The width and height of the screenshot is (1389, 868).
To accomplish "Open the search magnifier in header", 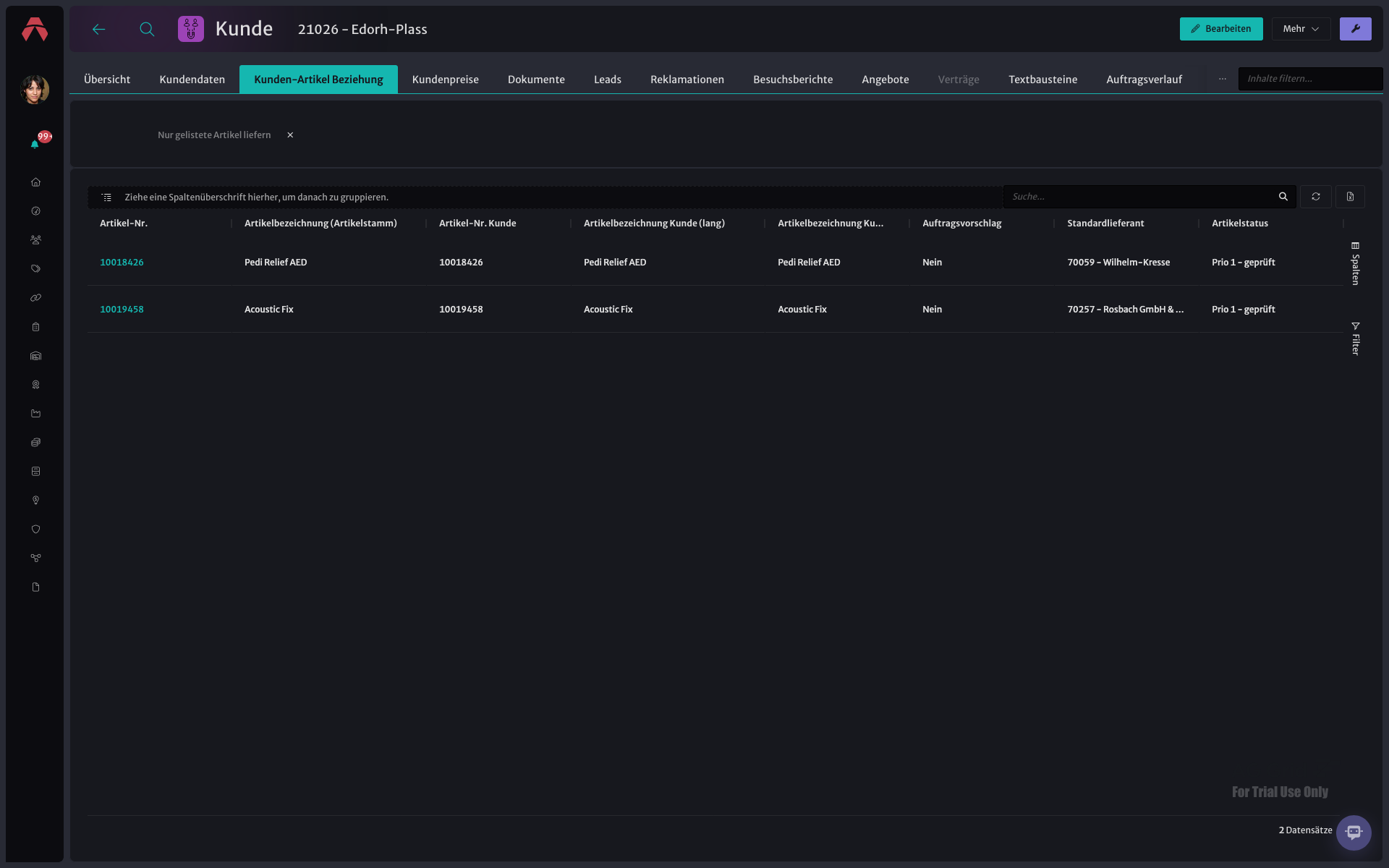I will click(x=147, y=29).
